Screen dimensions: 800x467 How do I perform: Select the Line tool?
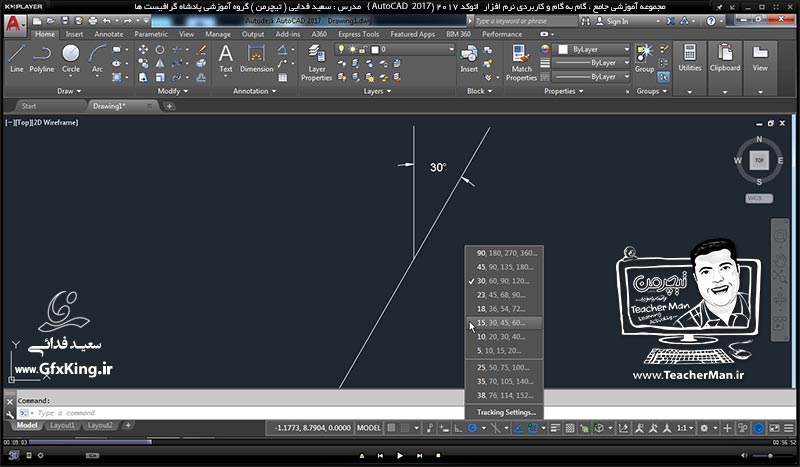[x=16, y=59]
